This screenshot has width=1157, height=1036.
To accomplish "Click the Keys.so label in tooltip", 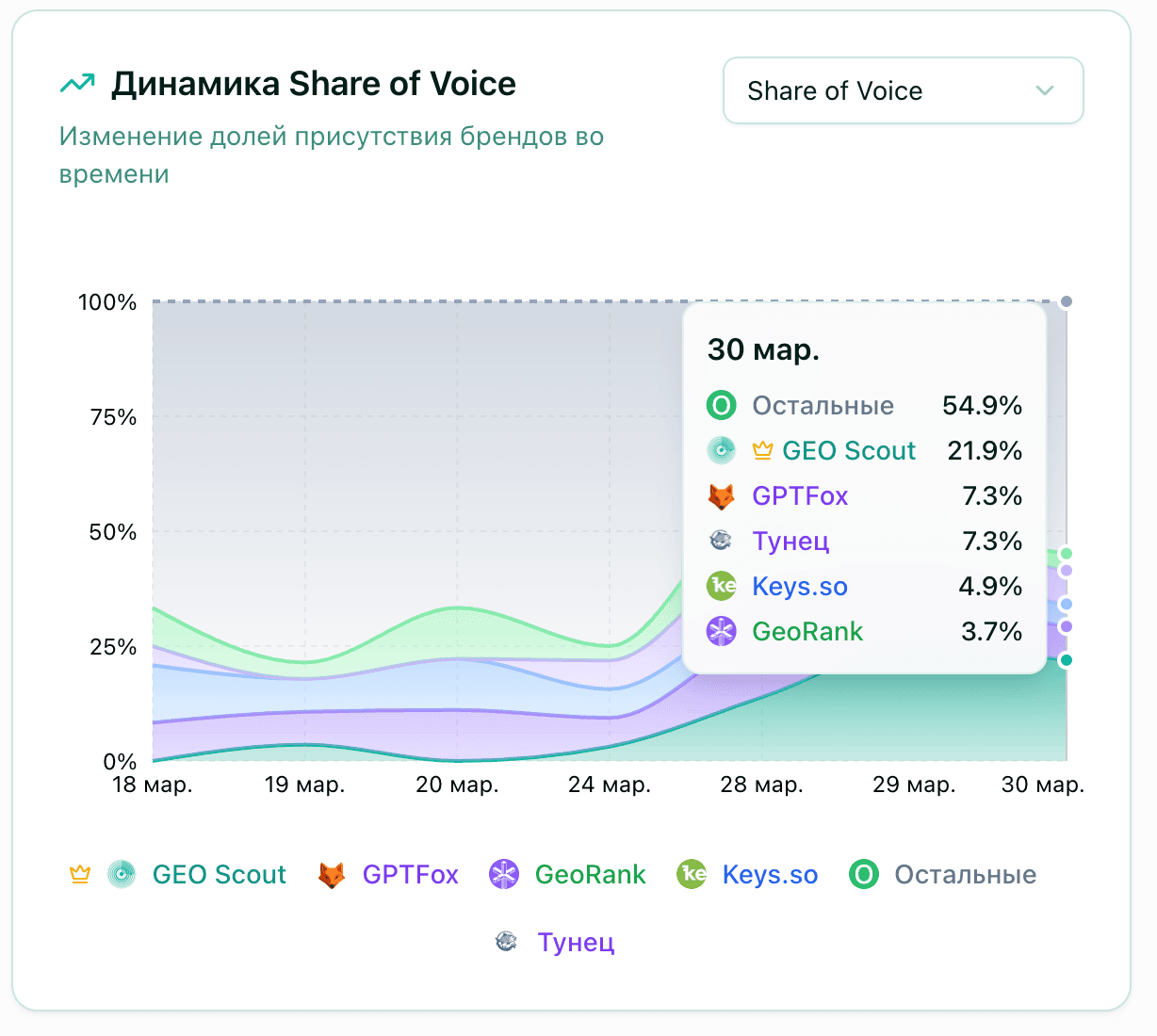I will [x=799, y=586].
